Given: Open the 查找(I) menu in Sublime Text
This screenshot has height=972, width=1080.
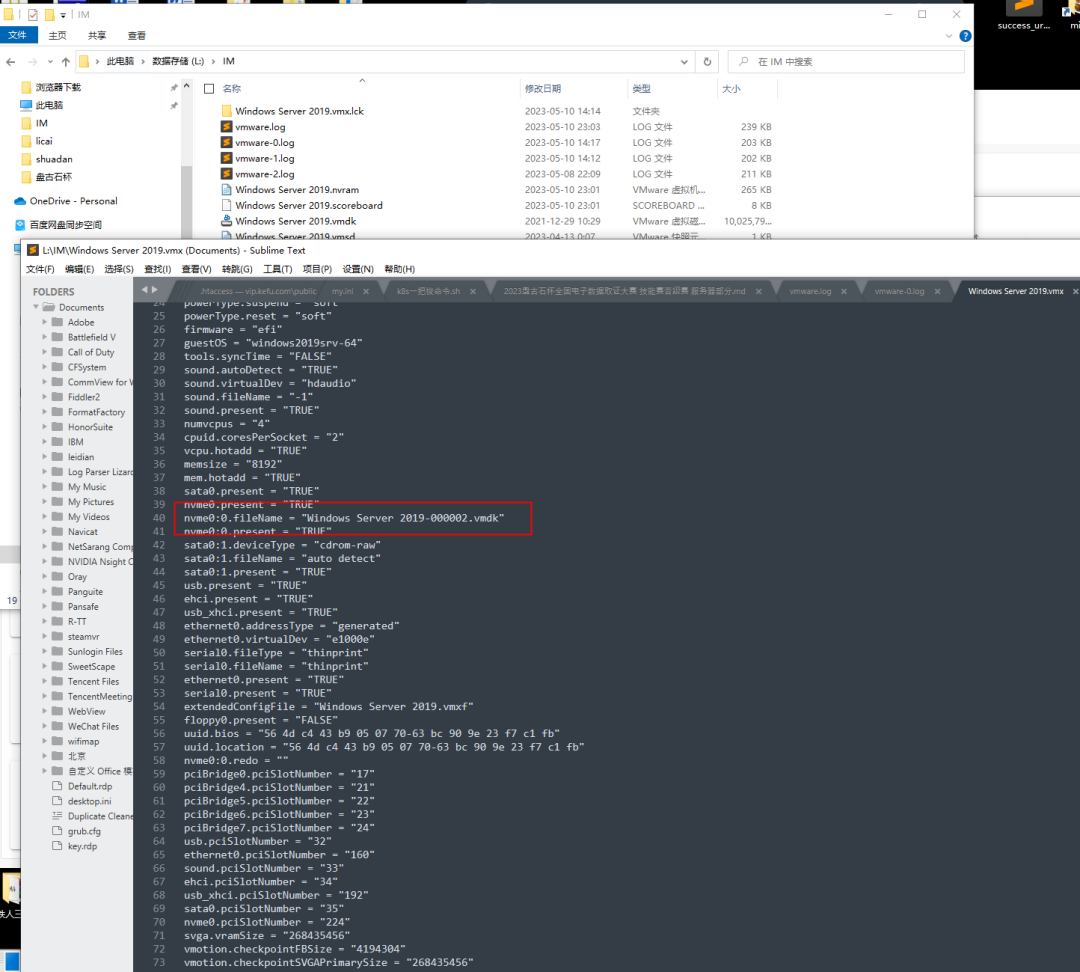Looking at the screenshot, I should (158, 269).
